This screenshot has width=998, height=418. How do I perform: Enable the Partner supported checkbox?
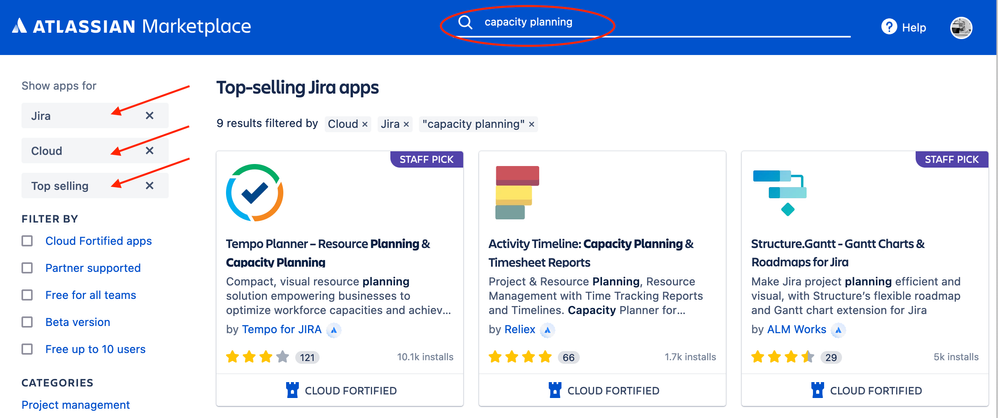point(27,268)
